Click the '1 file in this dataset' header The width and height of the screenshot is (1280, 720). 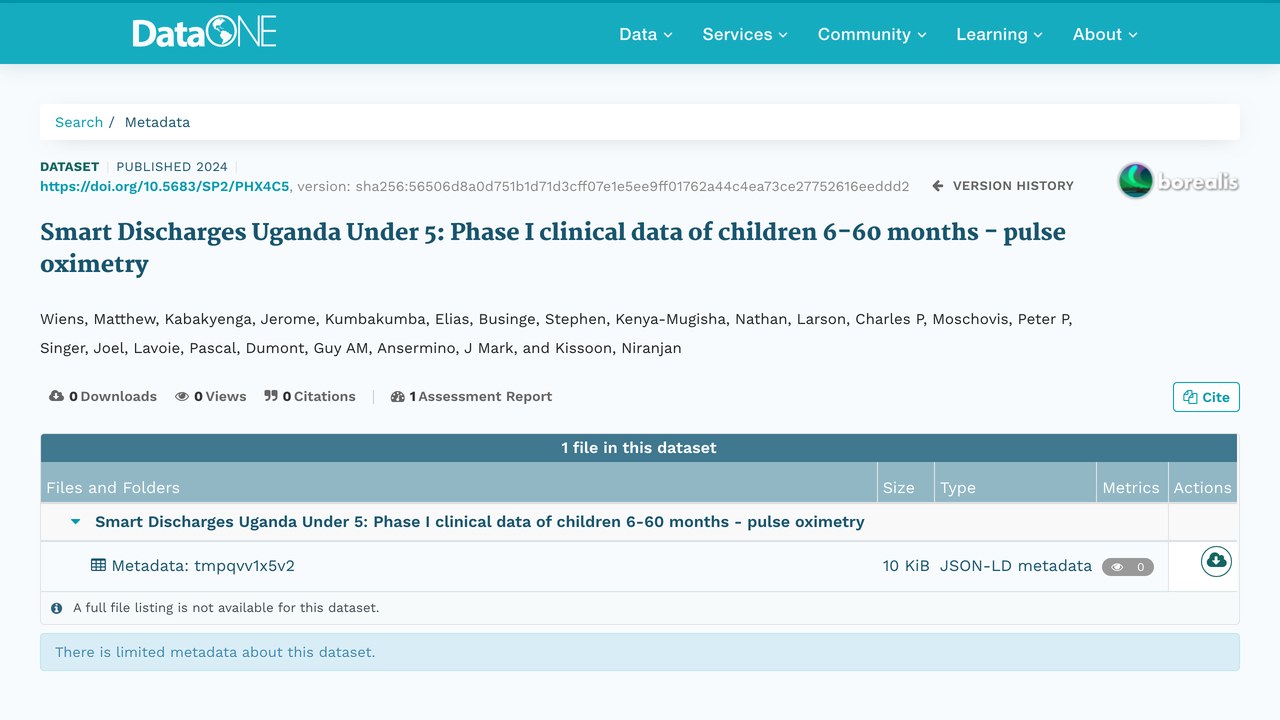tap(639, 448)
